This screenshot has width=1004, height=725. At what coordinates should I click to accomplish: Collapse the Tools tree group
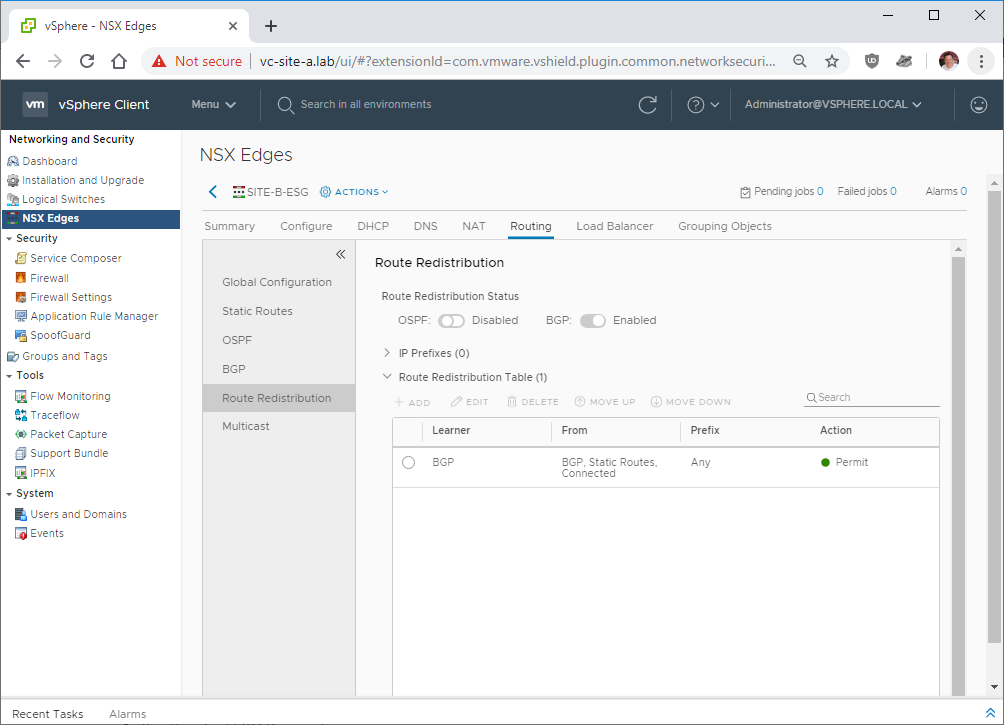9,376
